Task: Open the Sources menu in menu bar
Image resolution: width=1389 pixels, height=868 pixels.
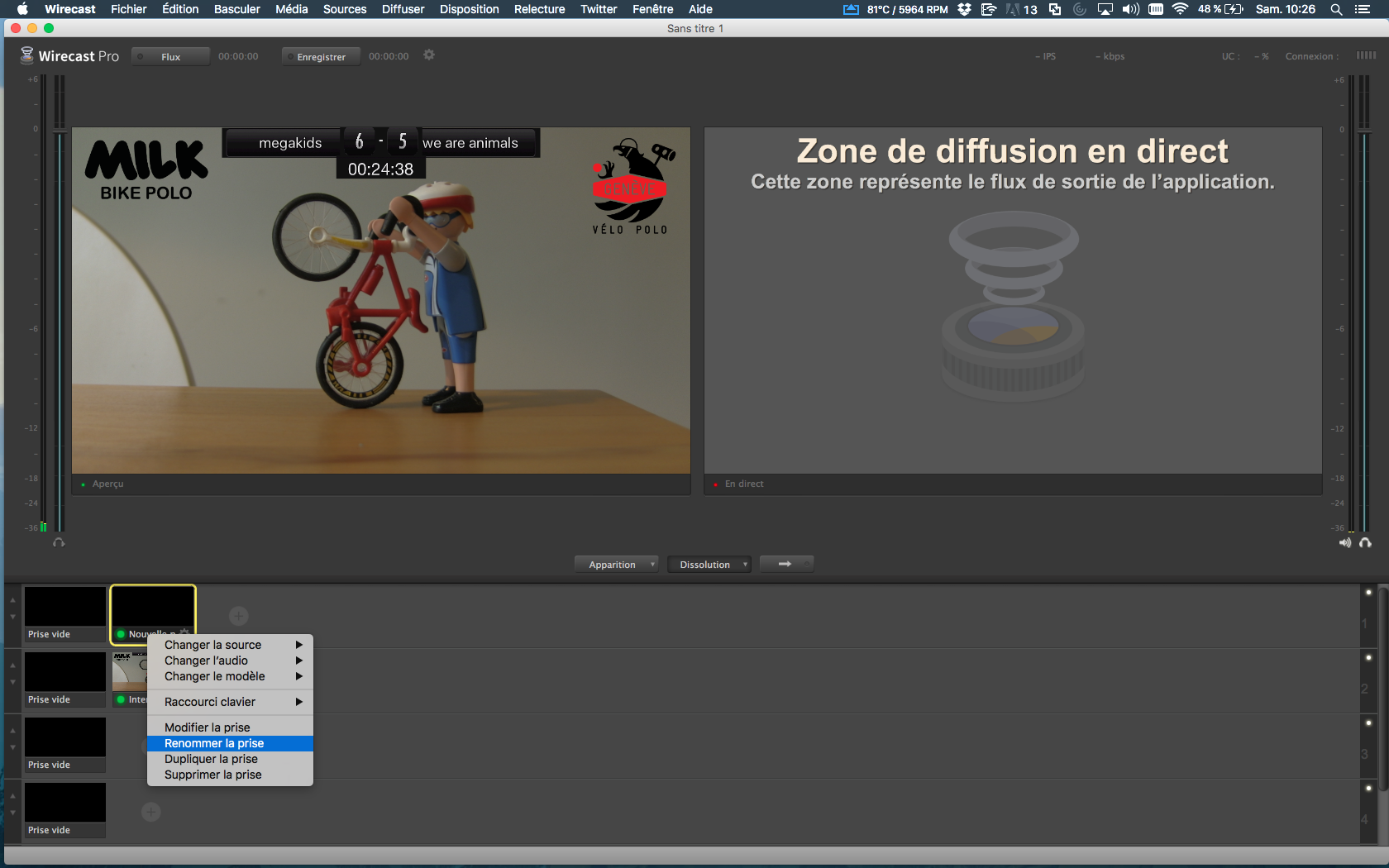Action: 344,9
